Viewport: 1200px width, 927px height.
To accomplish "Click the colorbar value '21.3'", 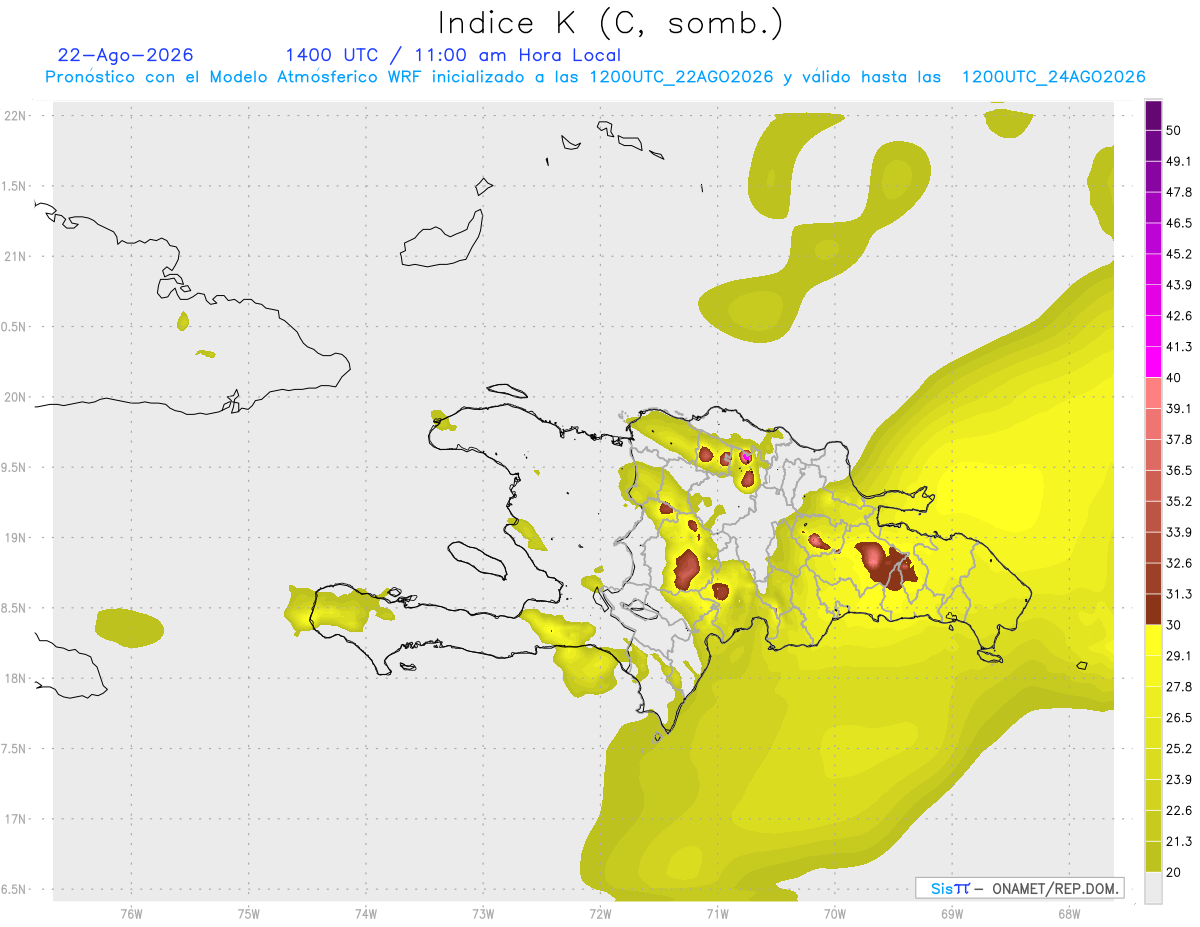I will [x=1178, y=842].
